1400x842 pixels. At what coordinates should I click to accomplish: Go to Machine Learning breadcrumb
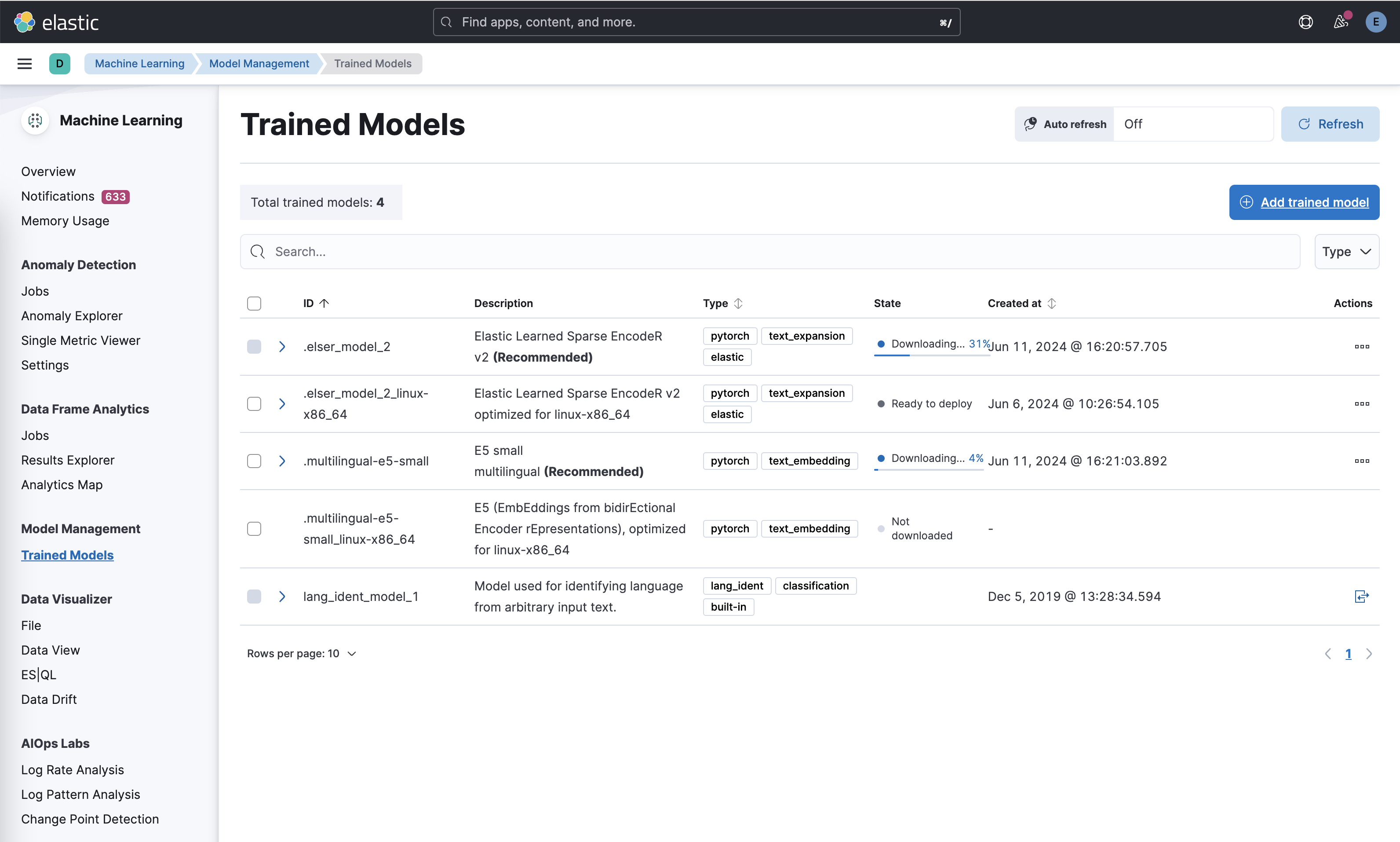[139, 63]
